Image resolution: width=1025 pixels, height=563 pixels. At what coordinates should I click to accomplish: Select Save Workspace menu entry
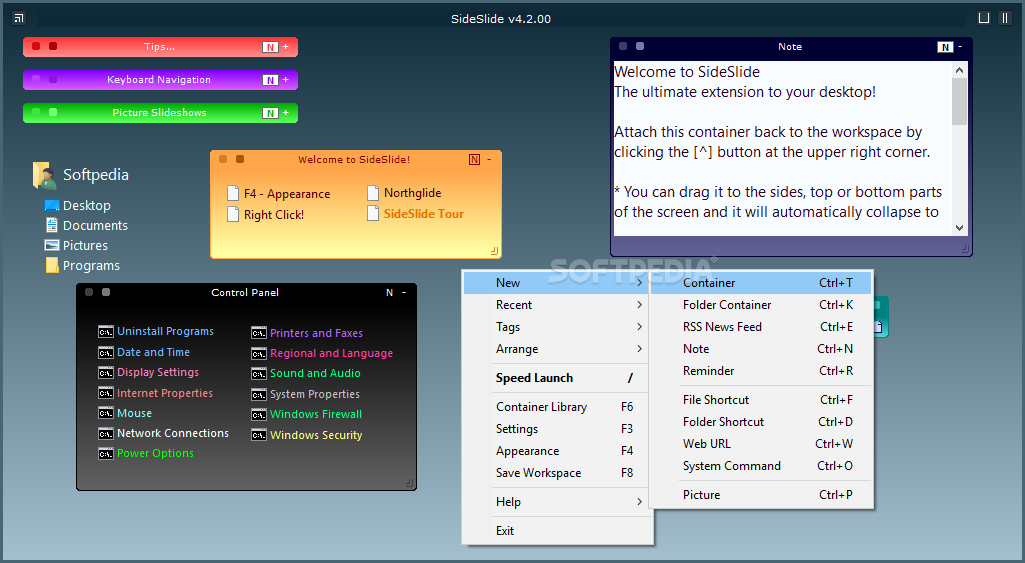click(556, 473)
